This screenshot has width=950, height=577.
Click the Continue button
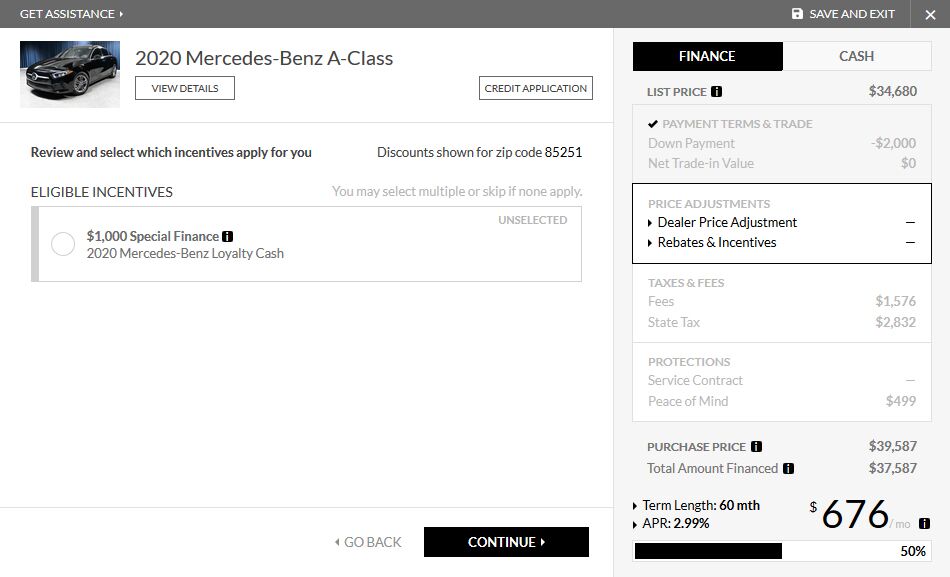(x=506, y=542)
